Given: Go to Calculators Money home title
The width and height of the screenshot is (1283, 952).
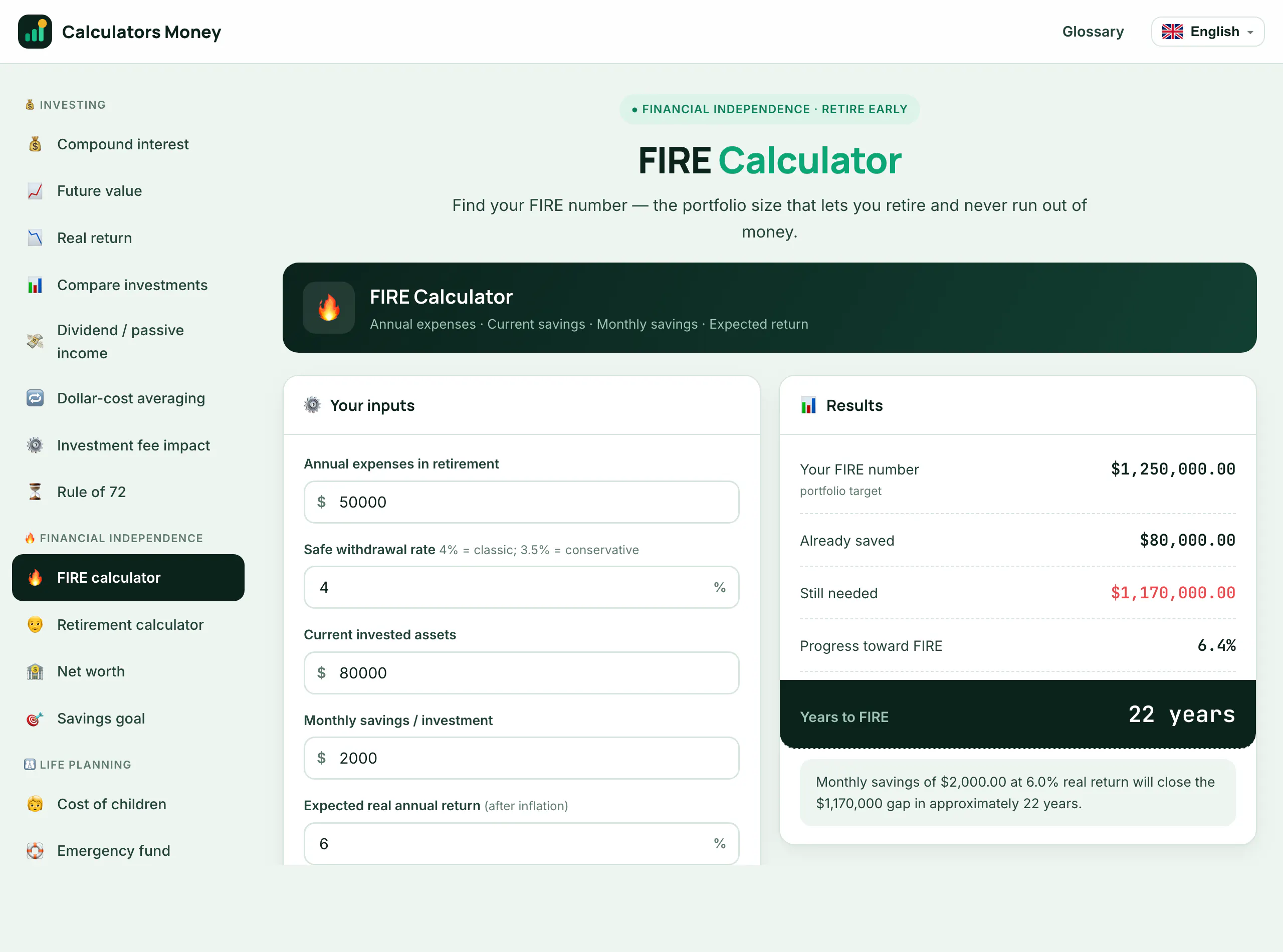Looking at the screenshot, I should tap(141, 32).
